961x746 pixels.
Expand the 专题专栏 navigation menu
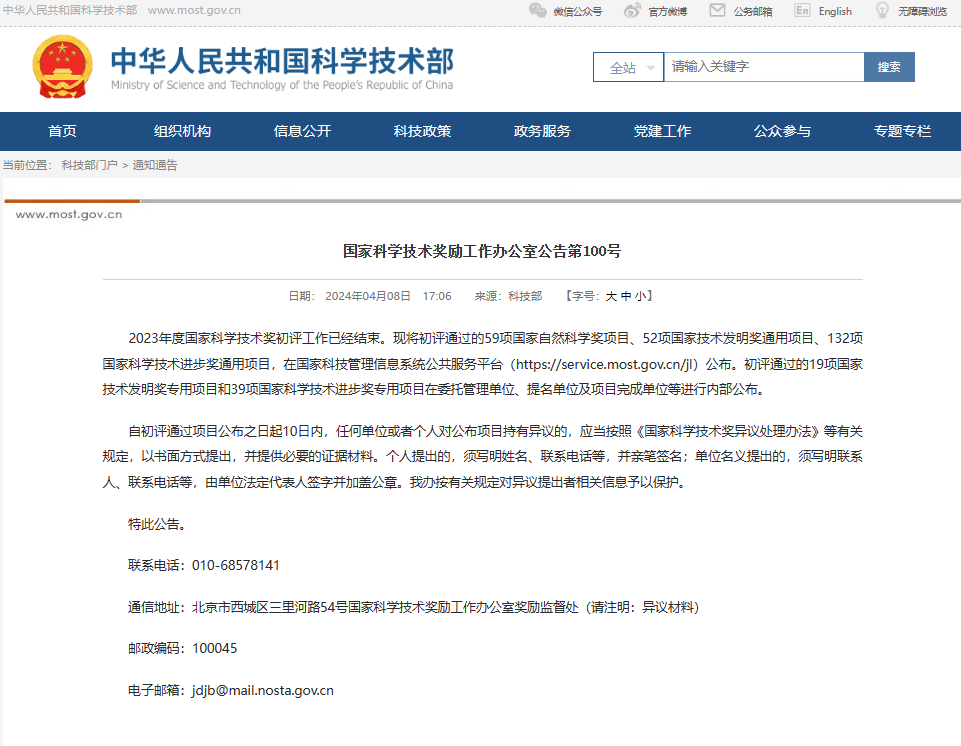[902, 131]
